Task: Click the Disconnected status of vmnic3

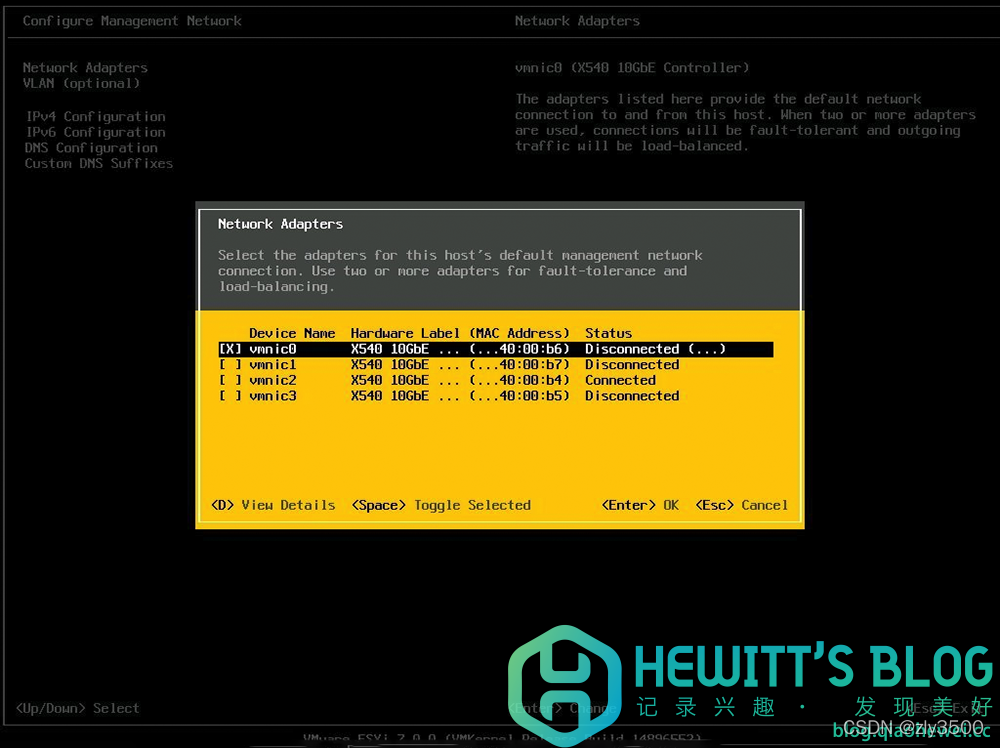Action: (x=632, y=396)
